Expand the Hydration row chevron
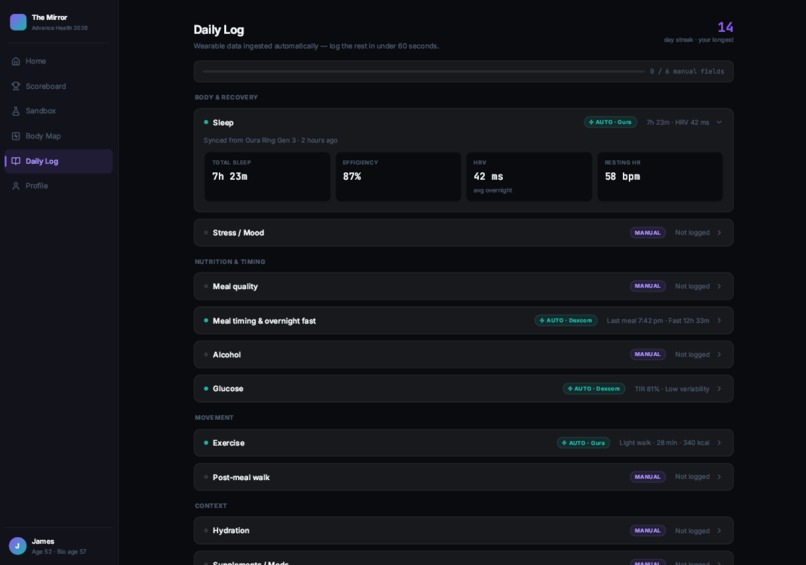The image size is (806, 565). (x=719, y=531)
